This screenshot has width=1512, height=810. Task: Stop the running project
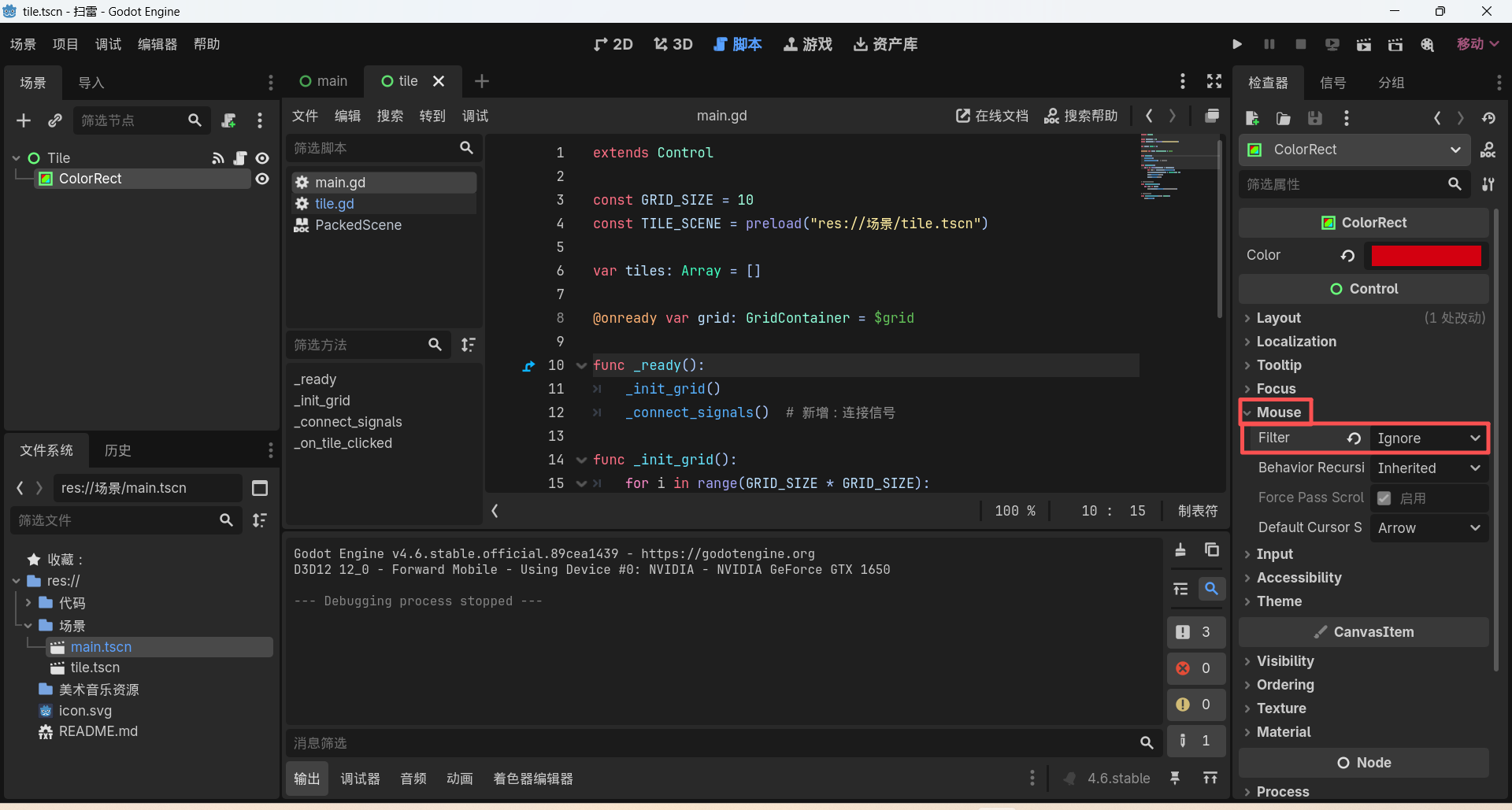click(1300, 44)
